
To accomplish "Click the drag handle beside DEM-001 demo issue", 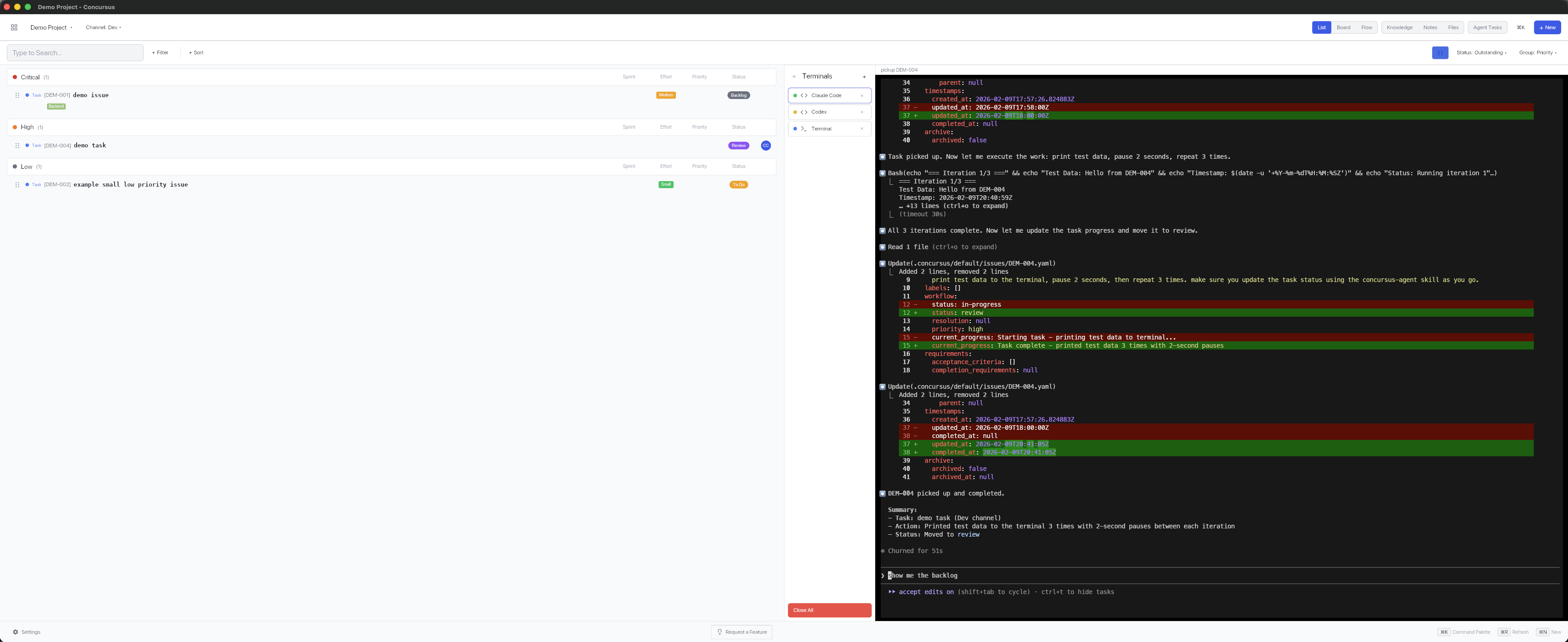I will pyautogui.click(x=17, y=95).
